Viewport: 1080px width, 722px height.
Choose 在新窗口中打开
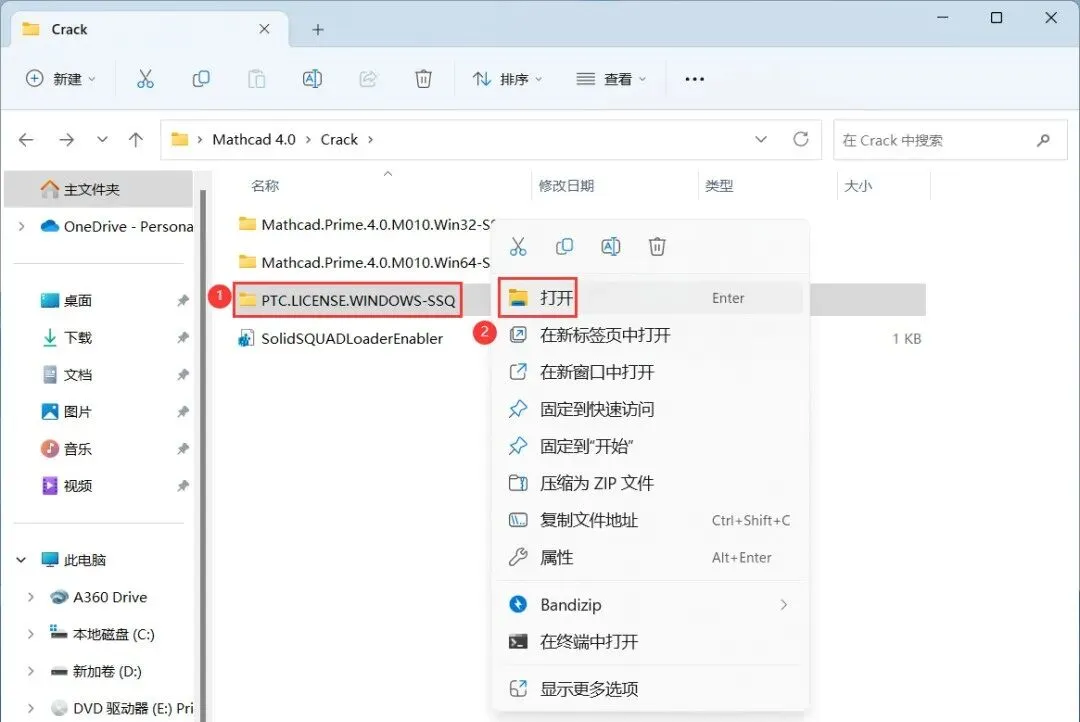(651, 372)
